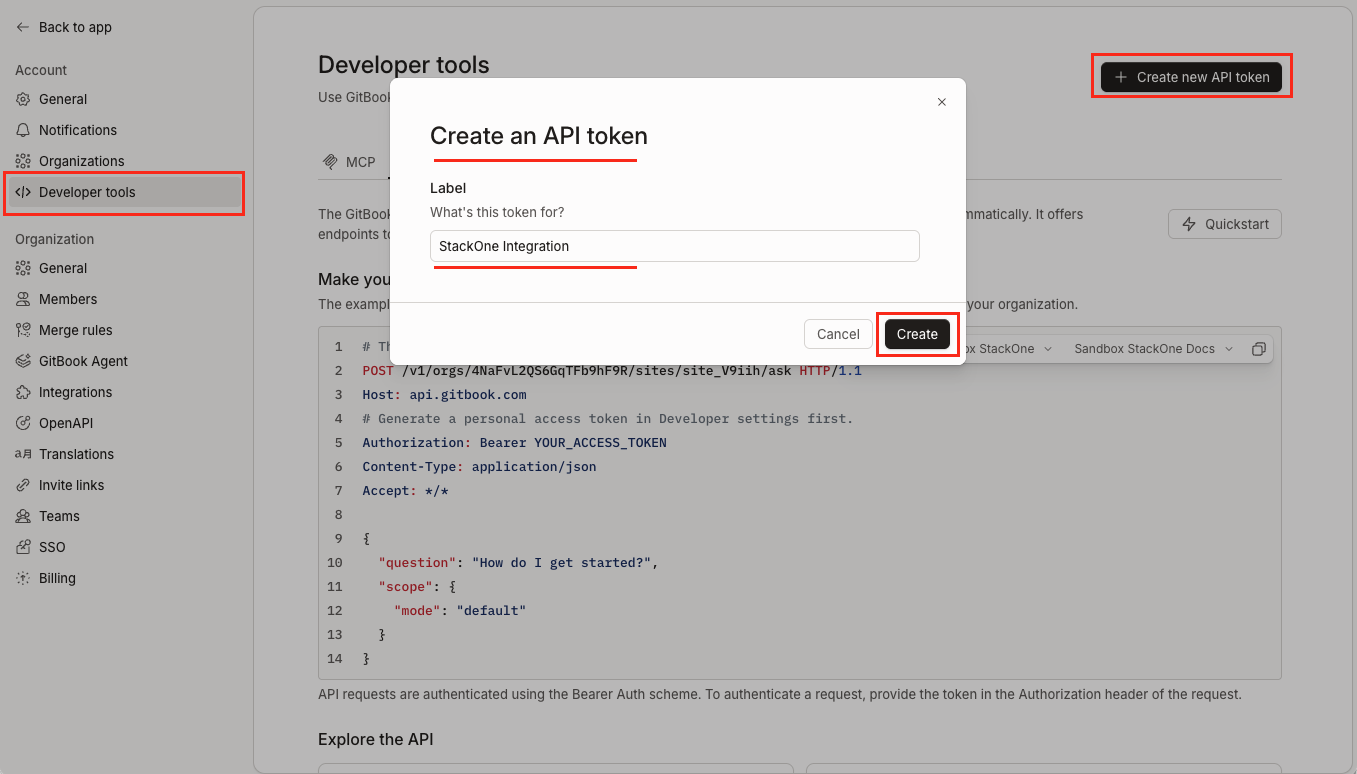Screen dimensions: 1357x774
Task: Open the Quickstart button
Action: click(1225, 224)
